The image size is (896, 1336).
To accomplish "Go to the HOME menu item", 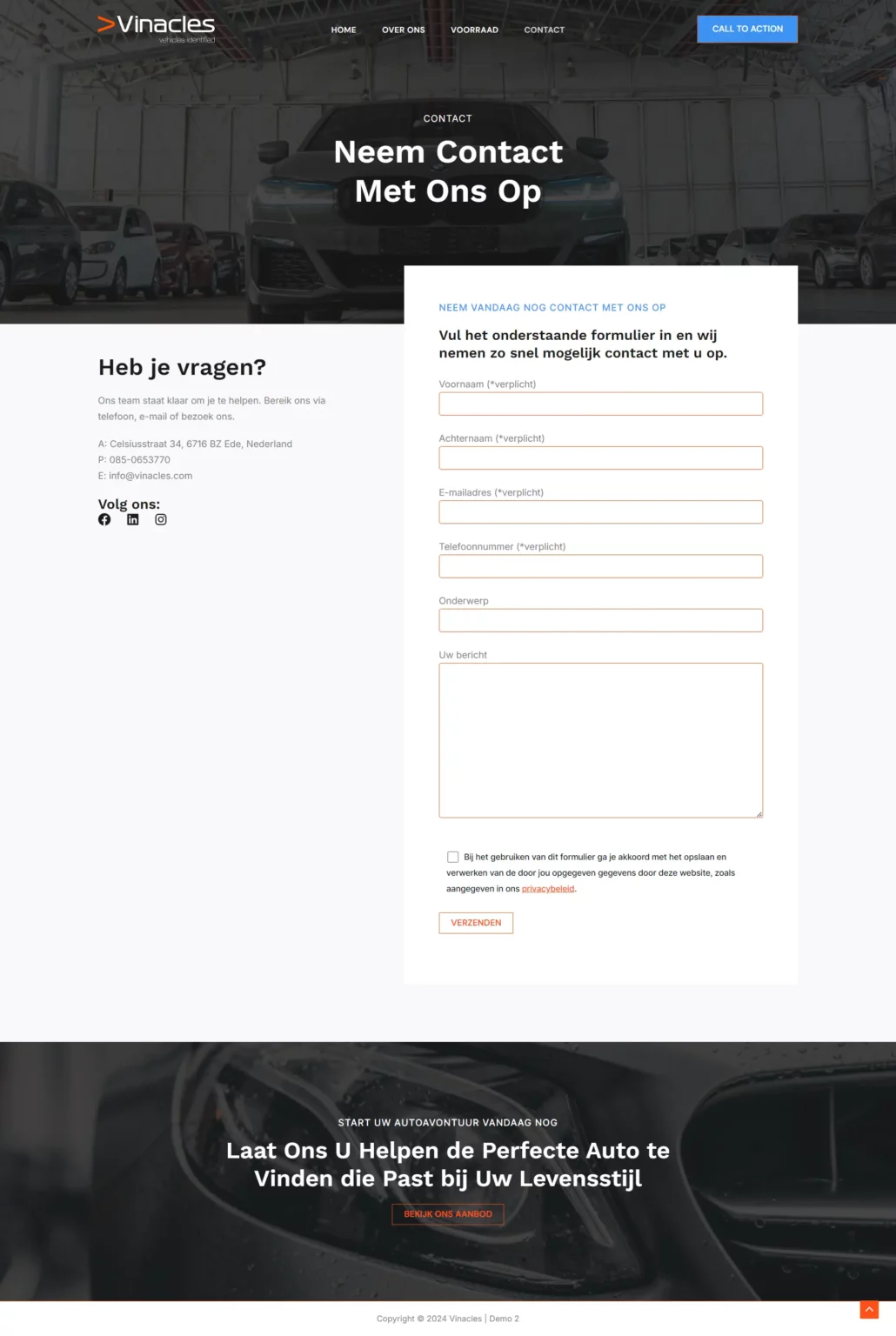I will (x=344, y=30).
